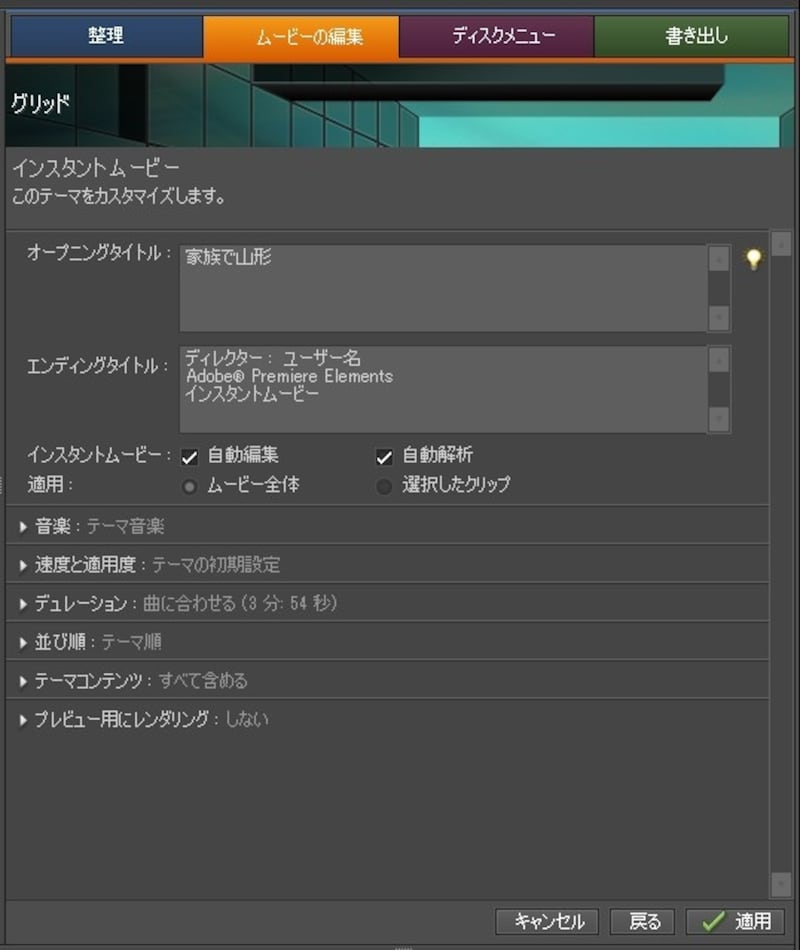Screen dimensions: 800x950
Task: Click the up scroll arrow beside the ending title box
Action: click(718, 358)
